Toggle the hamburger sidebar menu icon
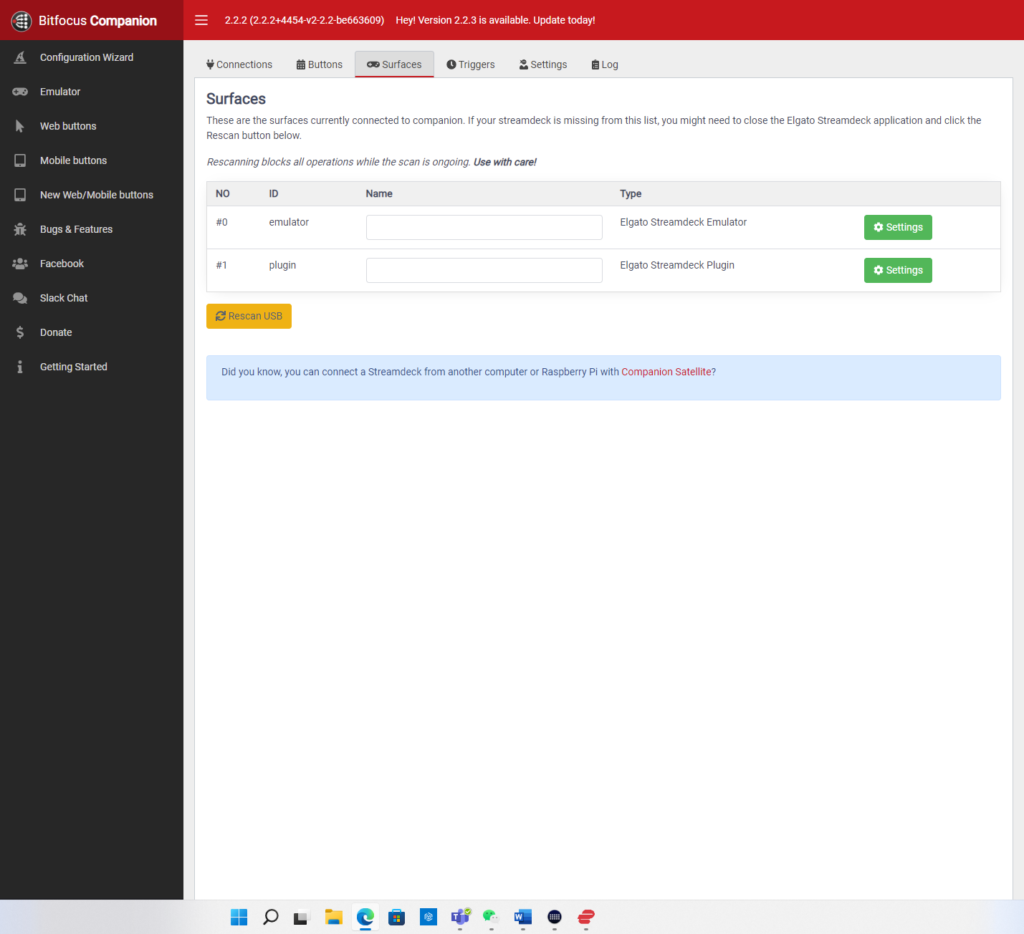Screen dimensions: 1024x934 coord(201,20)
